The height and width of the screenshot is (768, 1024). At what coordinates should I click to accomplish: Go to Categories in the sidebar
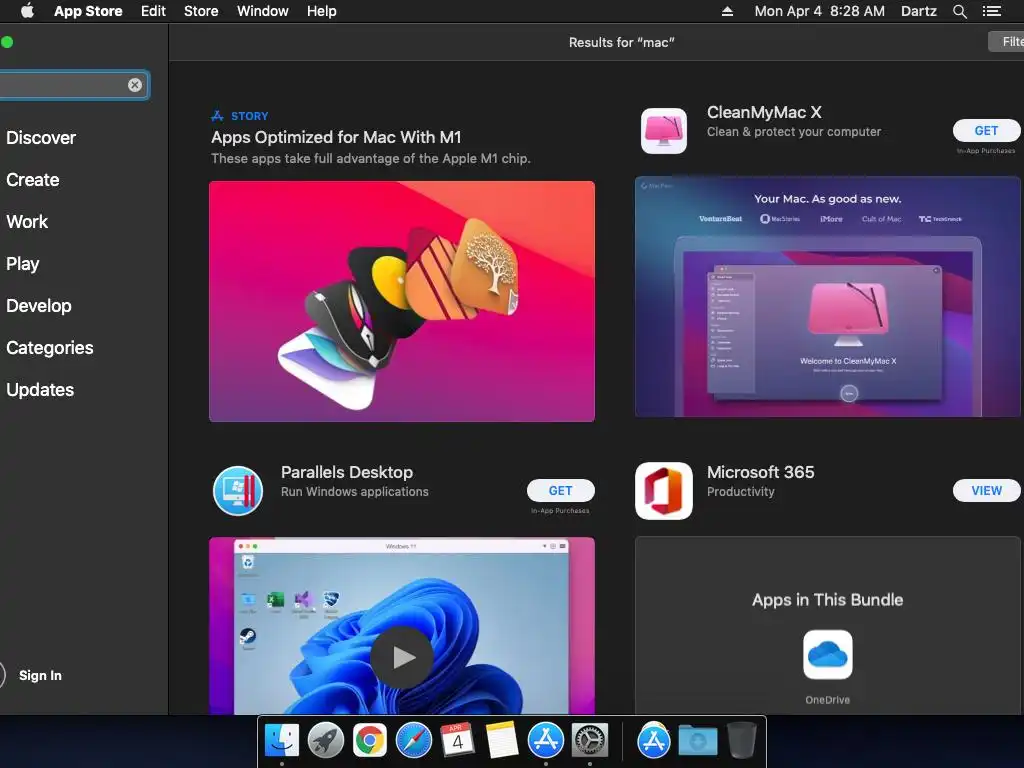(x=50, y=347)
